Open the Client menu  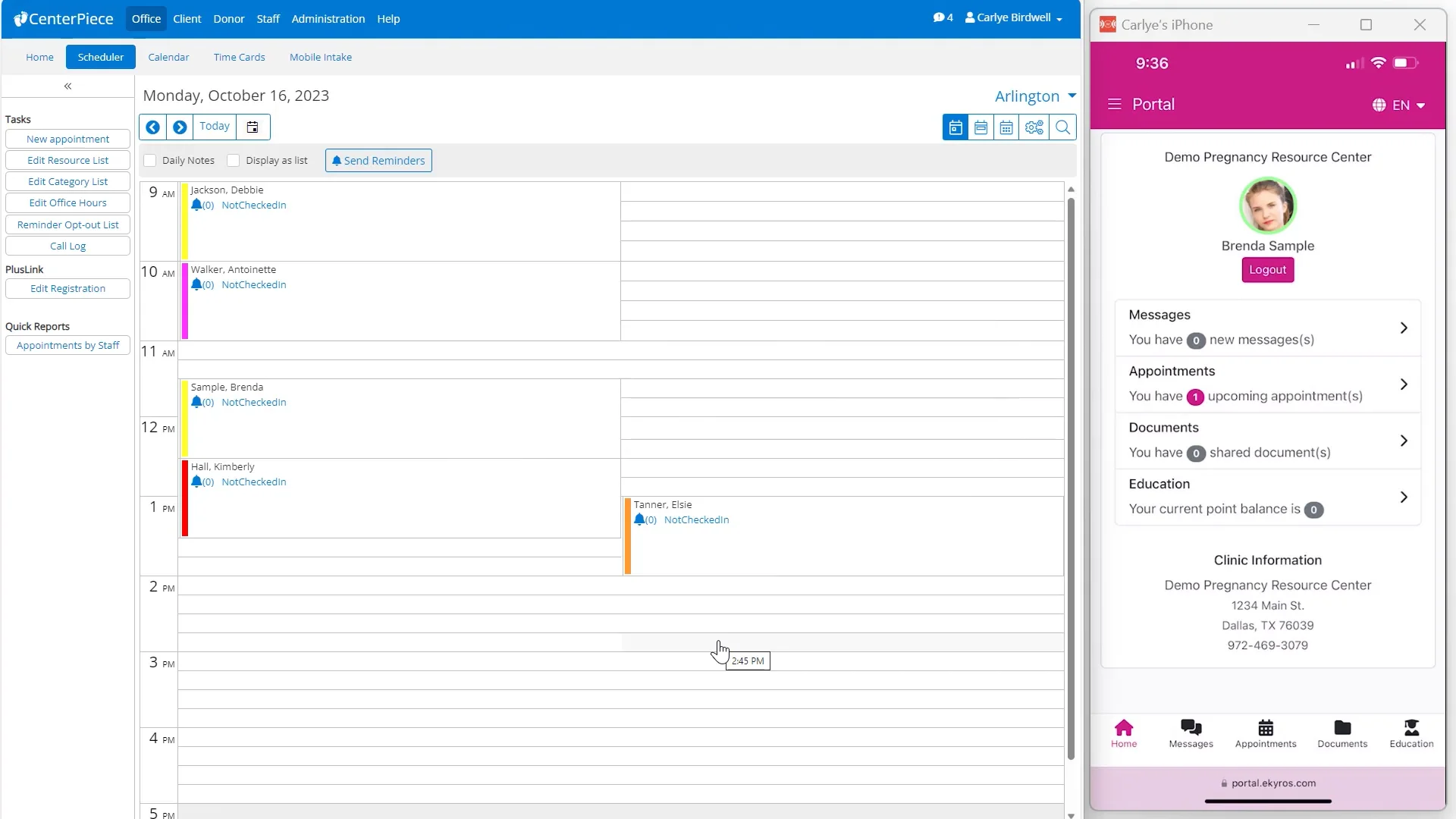(187, 19)
